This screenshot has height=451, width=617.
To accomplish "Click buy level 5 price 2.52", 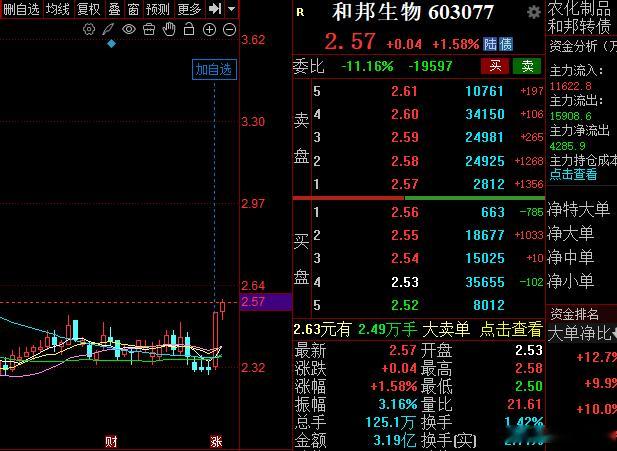I will [405, 305].
